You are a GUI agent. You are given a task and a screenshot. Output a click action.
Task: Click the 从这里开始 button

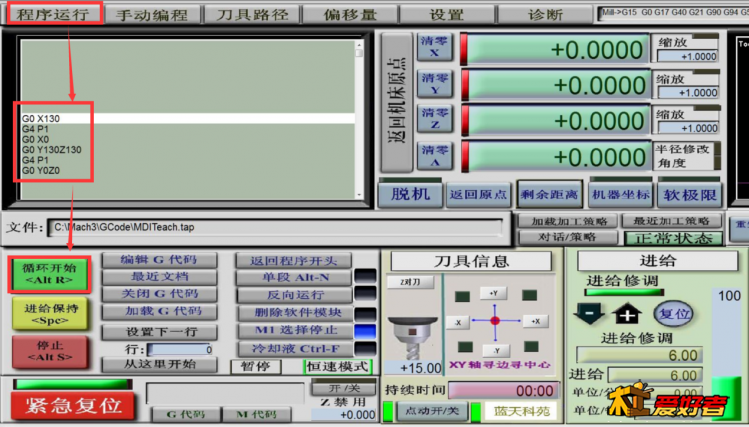[x=159, y=364]
